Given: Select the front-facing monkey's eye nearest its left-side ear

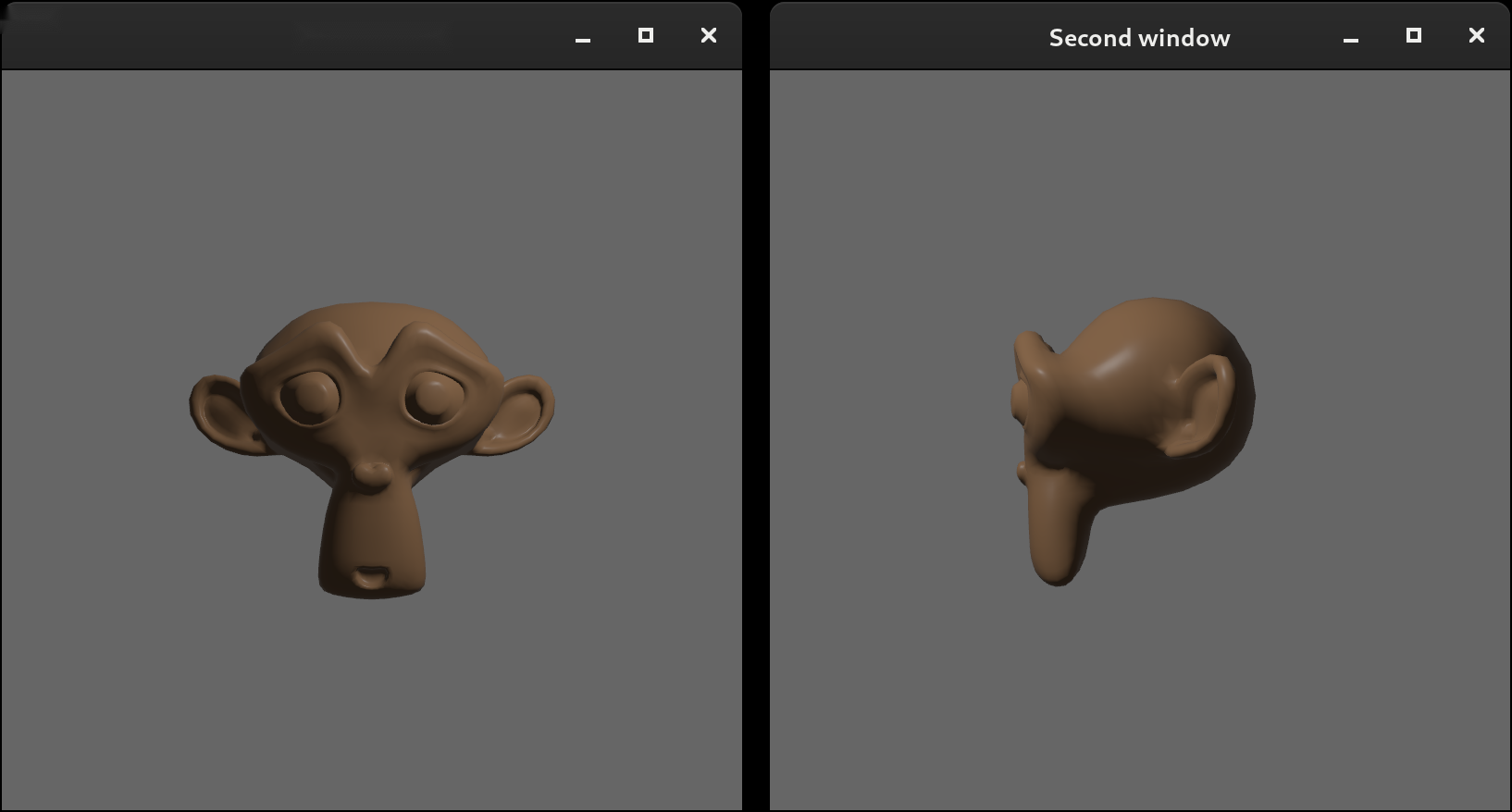Looking at the screenshot, I should pyautogui.click(x=309, y=398).
